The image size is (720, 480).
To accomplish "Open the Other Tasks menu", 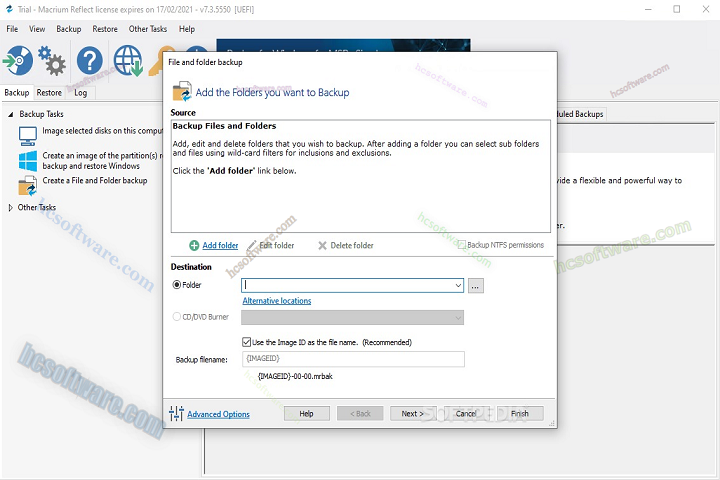I will tap(148, 29).
